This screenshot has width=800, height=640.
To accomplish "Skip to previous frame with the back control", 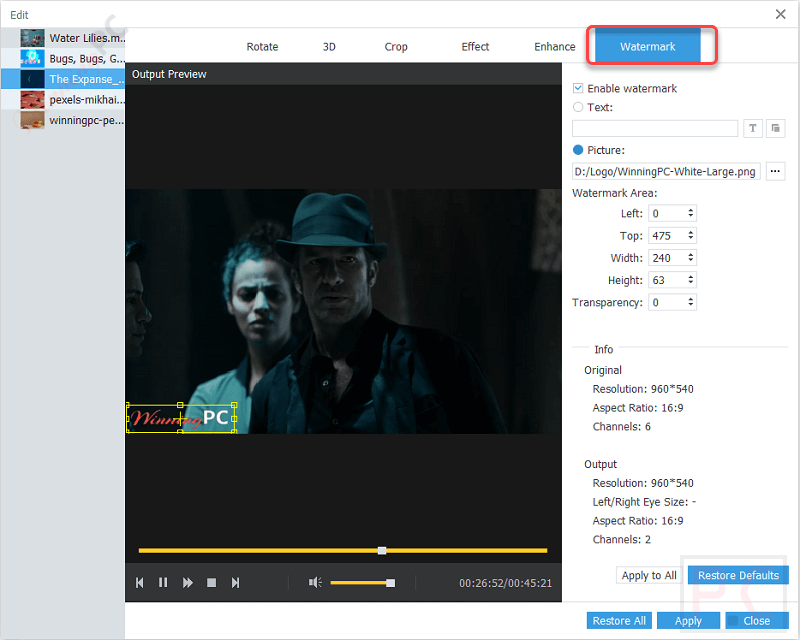I will click(139, 582).
